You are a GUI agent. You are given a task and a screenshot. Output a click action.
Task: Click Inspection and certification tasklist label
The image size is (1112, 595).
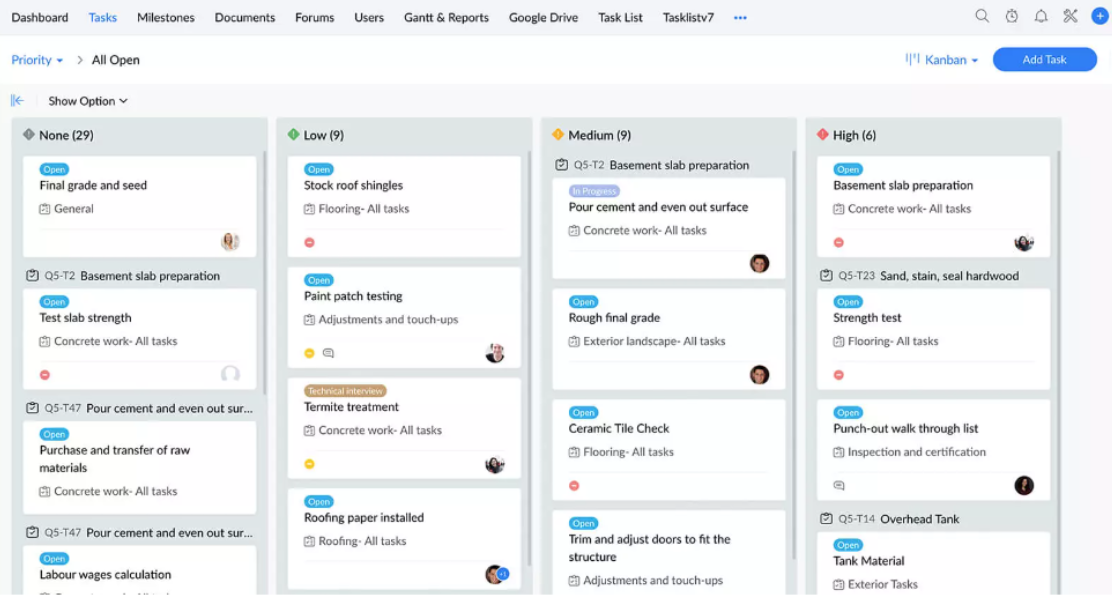[916, 452]
